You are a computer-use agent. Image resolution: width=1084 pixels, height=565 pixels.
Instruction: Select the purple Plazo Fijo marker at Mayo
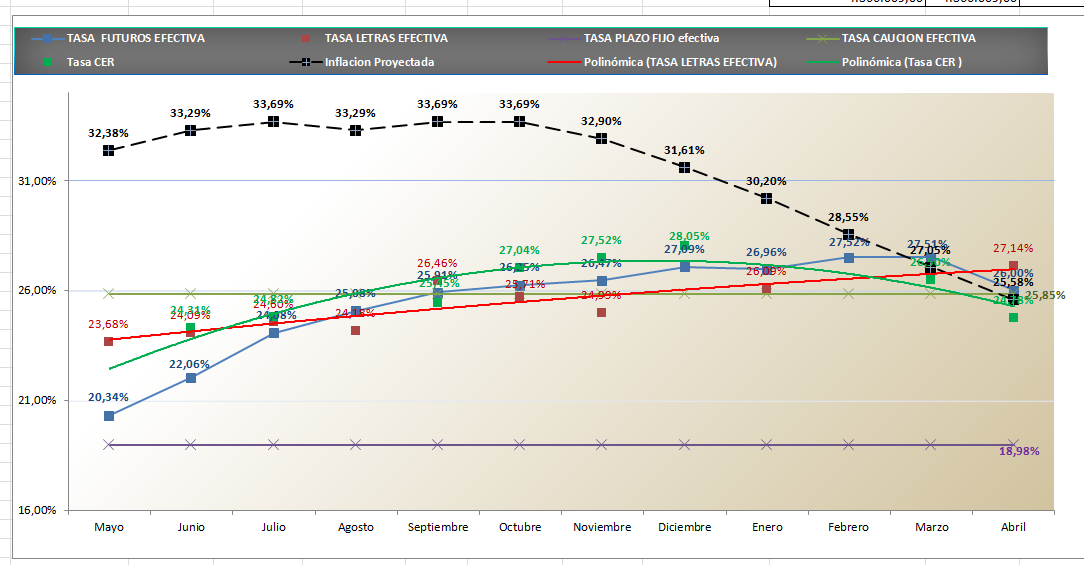tap(109, 444)
